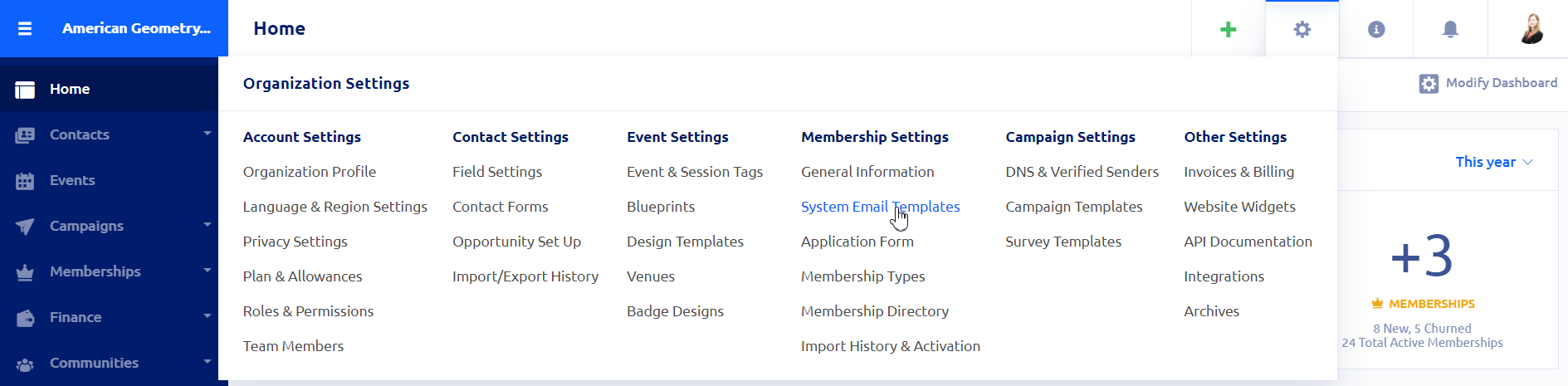Open Contact Forms link
Image resolution: width=1568 pixels, height=386 pixels.
click(x=501, y=207)
